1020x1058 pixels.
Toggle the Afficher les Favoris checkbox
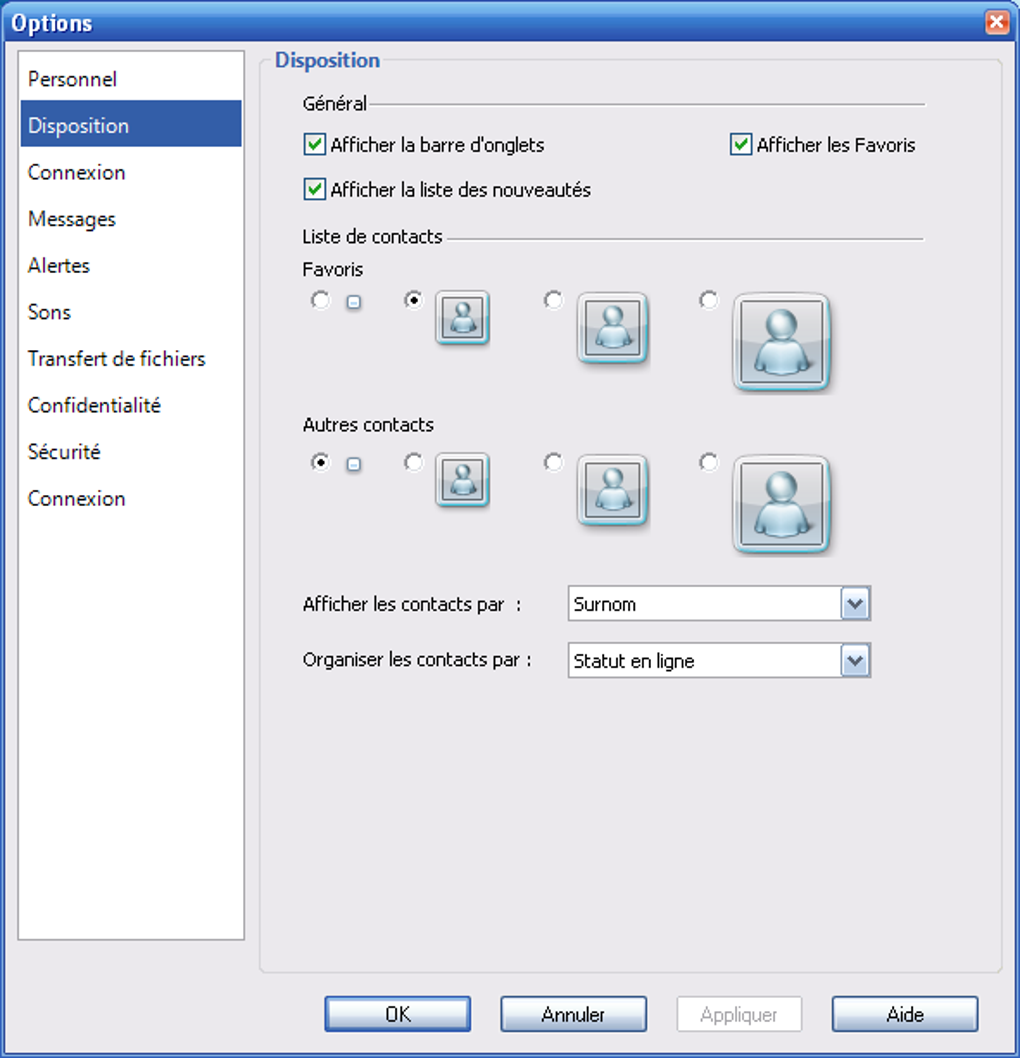point(741,144)
